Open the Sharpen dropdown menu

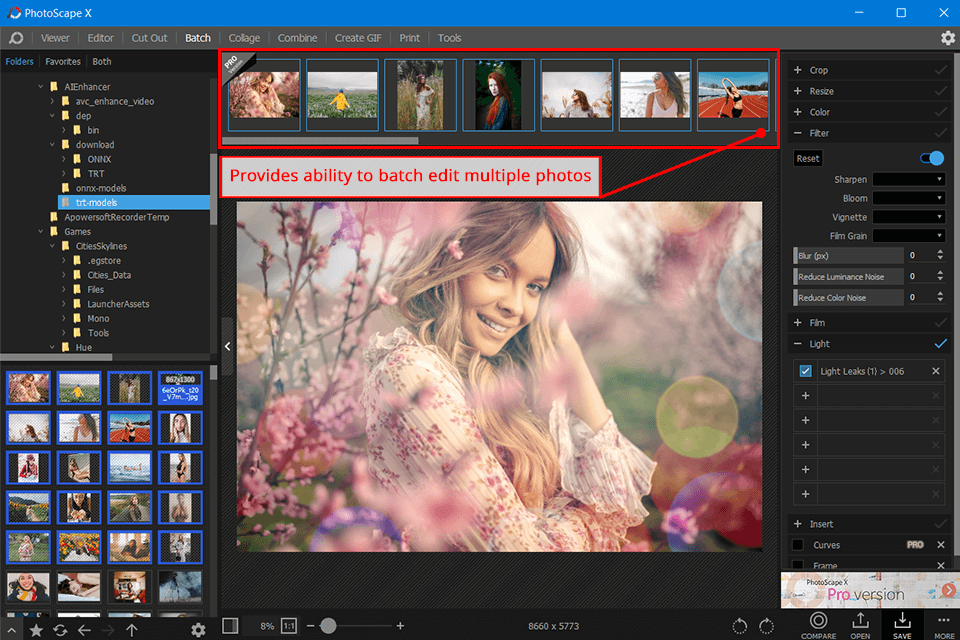pos(908,179)
